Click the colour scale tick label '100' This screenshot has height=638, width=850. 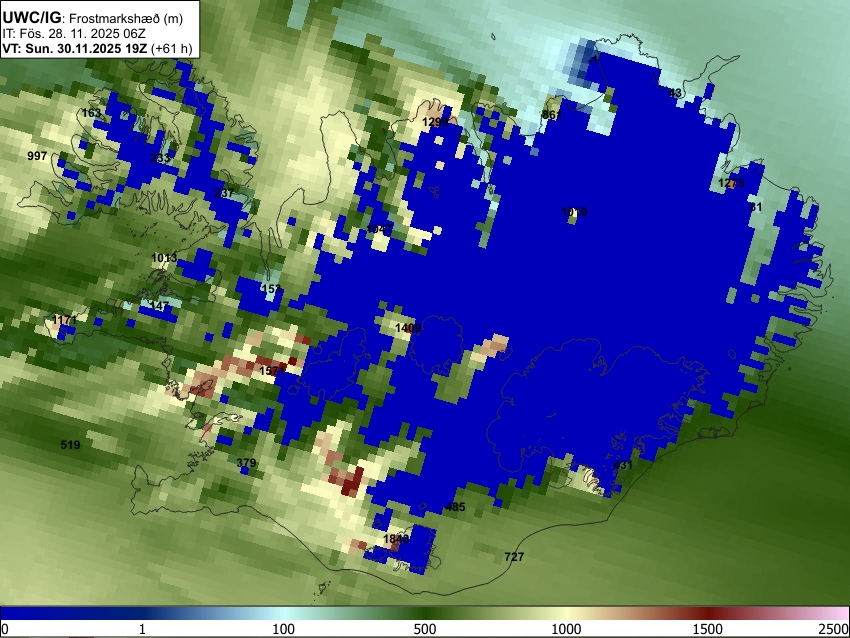[x=283, y=629]
